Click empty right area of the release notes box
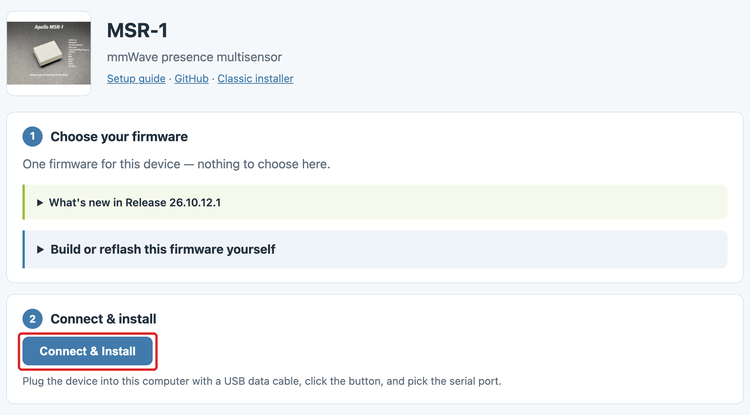Image resolution: width=750 pixels, height=415 pixels. 478,202
